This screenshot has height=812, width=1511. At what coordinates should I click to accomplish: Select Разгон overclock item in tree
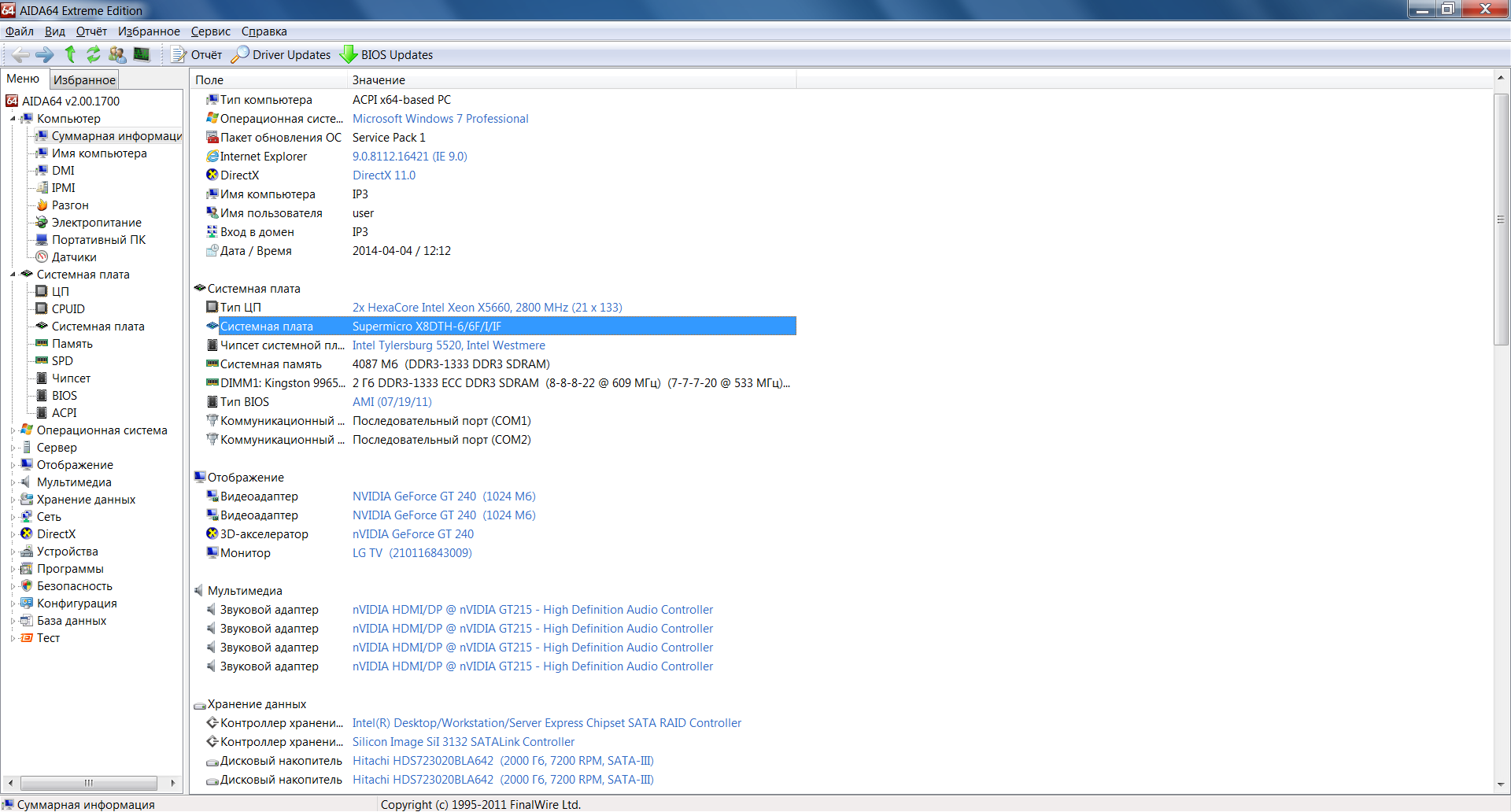(x=69, y=205)
